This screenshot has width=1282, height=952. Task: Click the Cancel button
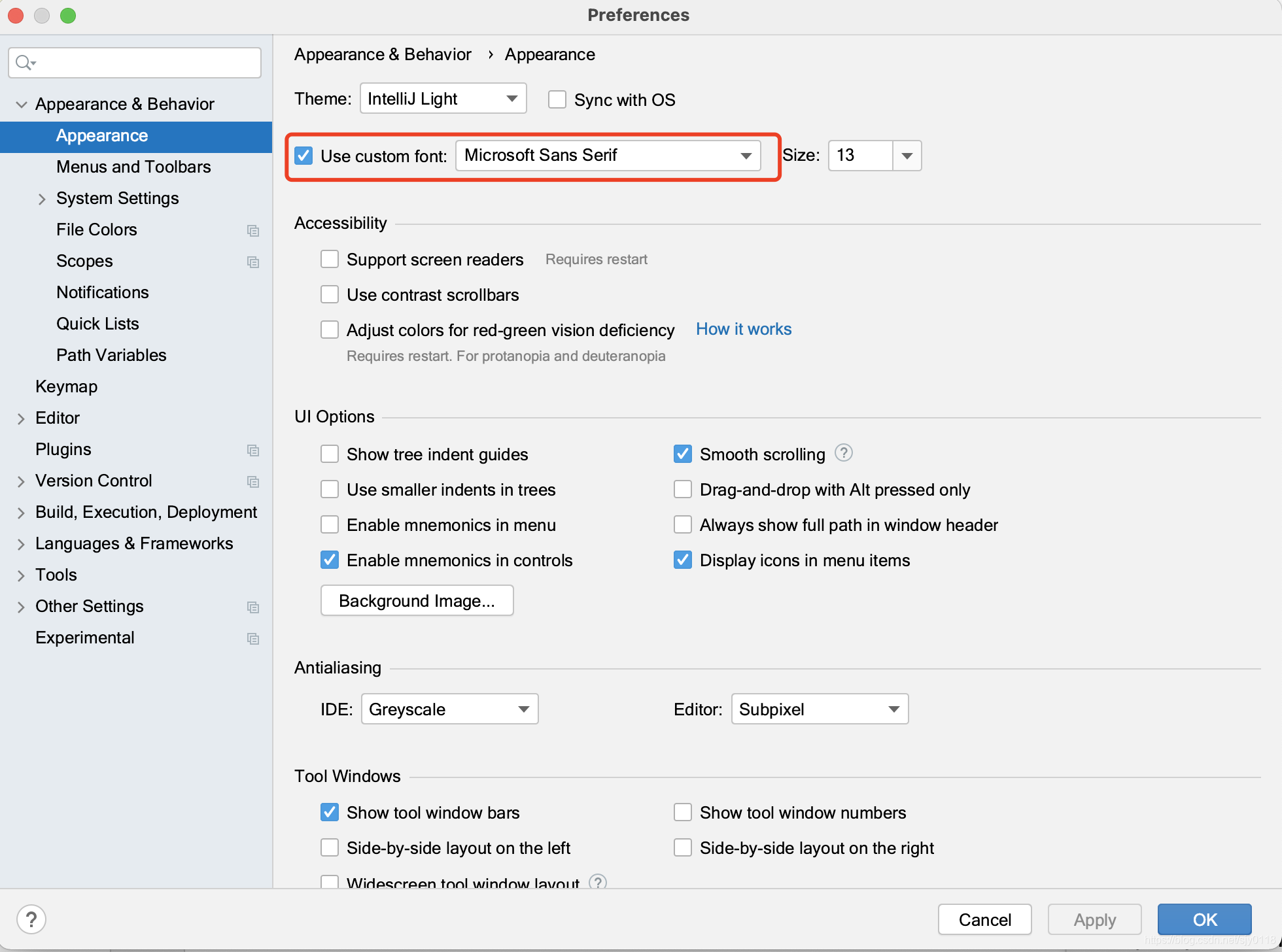point(985,919)
